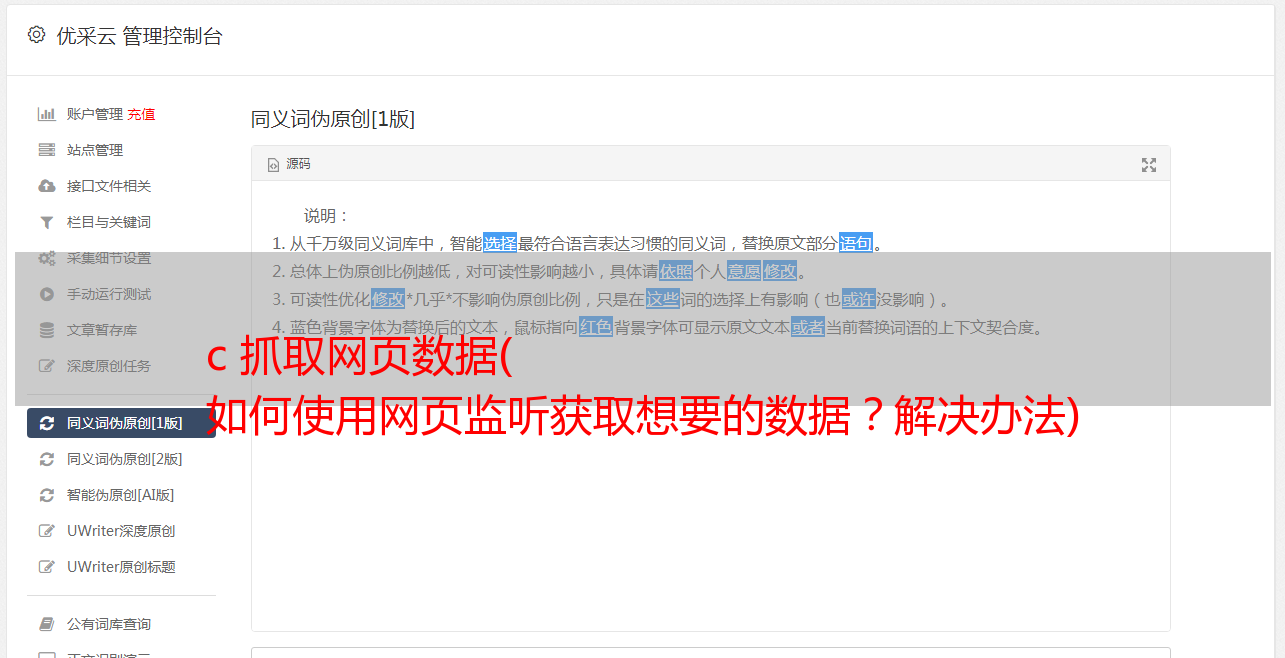Select UWriter深度原创 in sidebar
The height and width of the screenshot is (658, 1285).
pyautogui.click(x=121, y=531)
